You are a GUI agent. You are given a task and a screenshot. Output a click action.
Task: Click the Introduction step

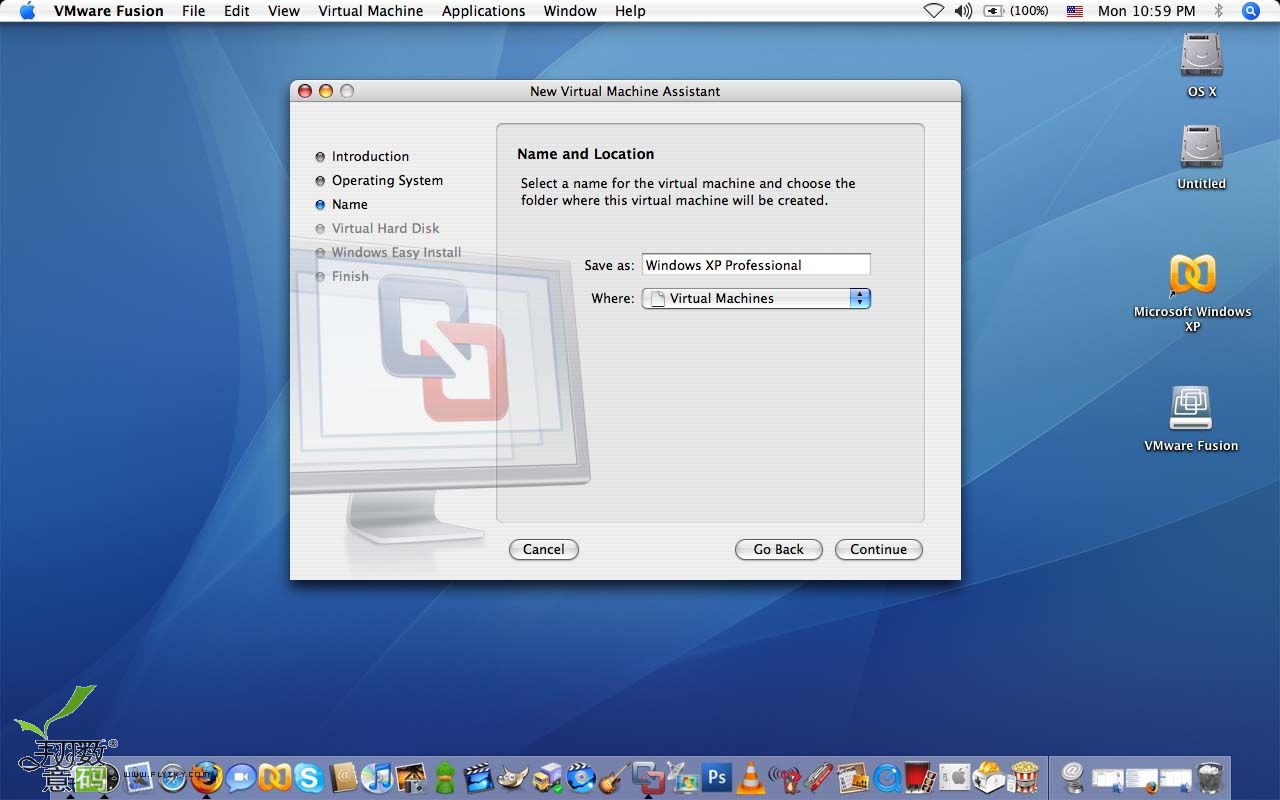click(x=370, y=156)
